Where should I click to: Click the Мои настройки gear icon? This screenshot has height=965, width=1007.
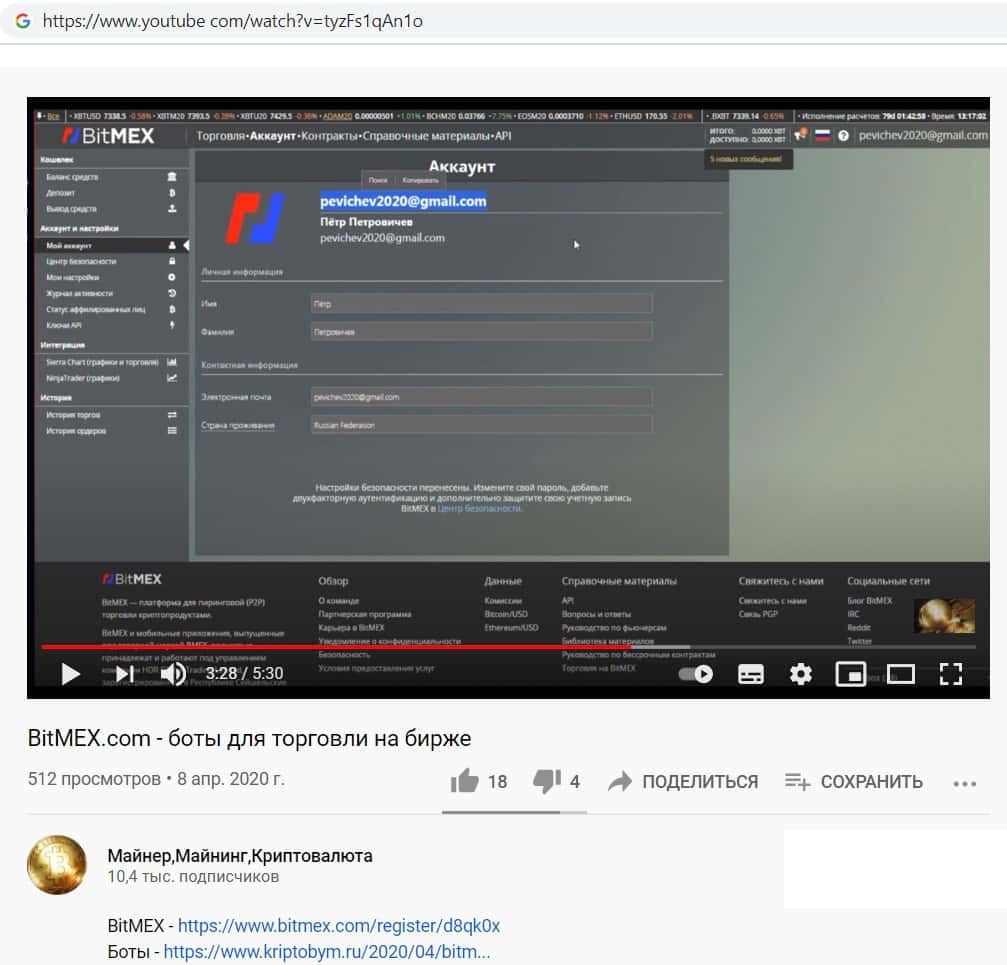[171, 277]
